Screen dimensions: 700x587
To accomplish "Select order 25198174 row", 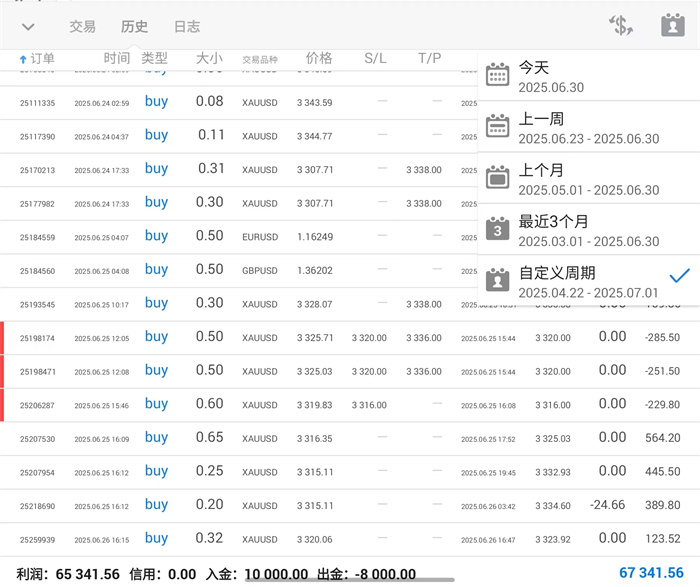I will (350, 338).
